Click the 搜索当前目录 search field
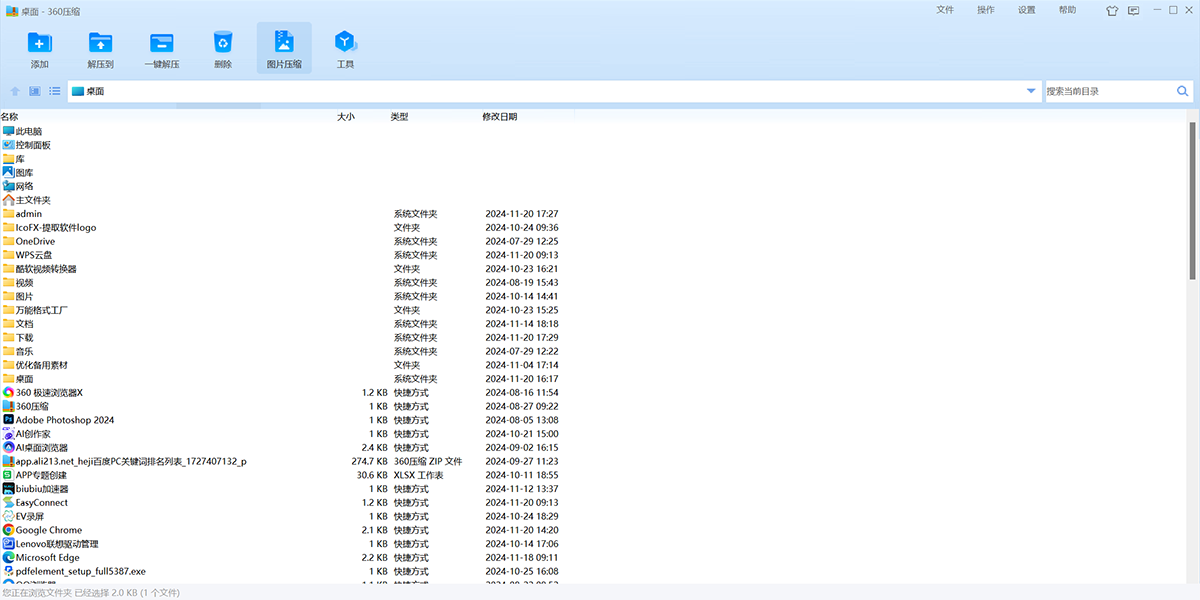Viewport: 1200px width, 600px height. click(1108, 91)
